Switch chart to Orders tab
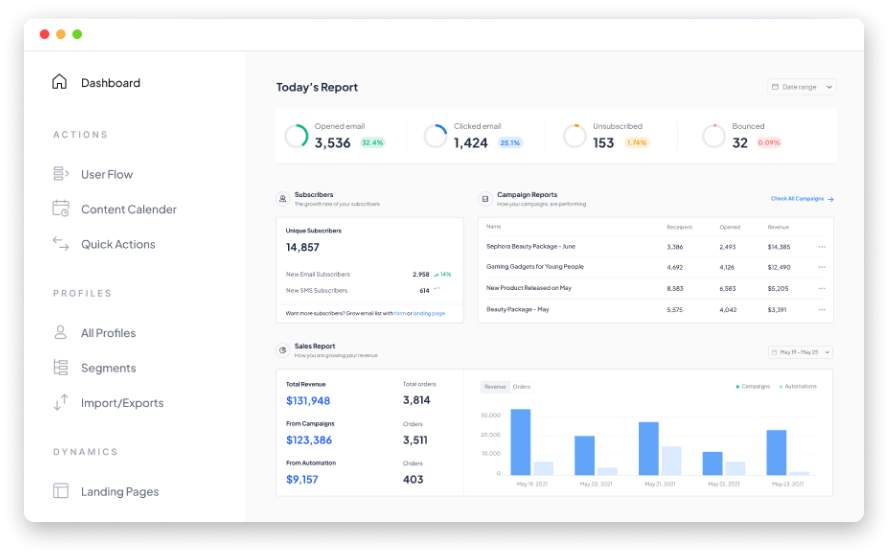Image resolution: width=892 pixels, height=556 pixels. tap(521, 386)
